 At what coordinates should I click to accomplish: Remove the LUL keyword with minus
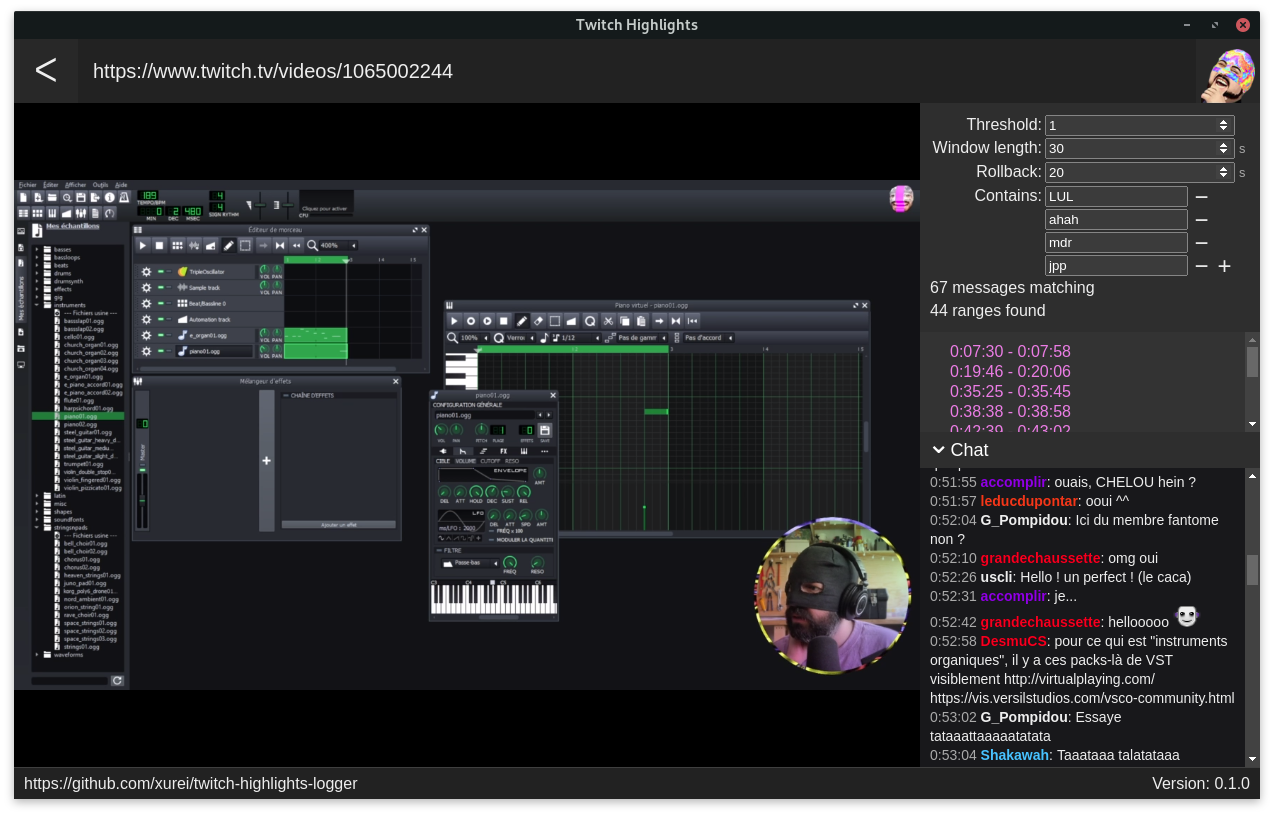pyautogui.click(x=1201, y=197)
